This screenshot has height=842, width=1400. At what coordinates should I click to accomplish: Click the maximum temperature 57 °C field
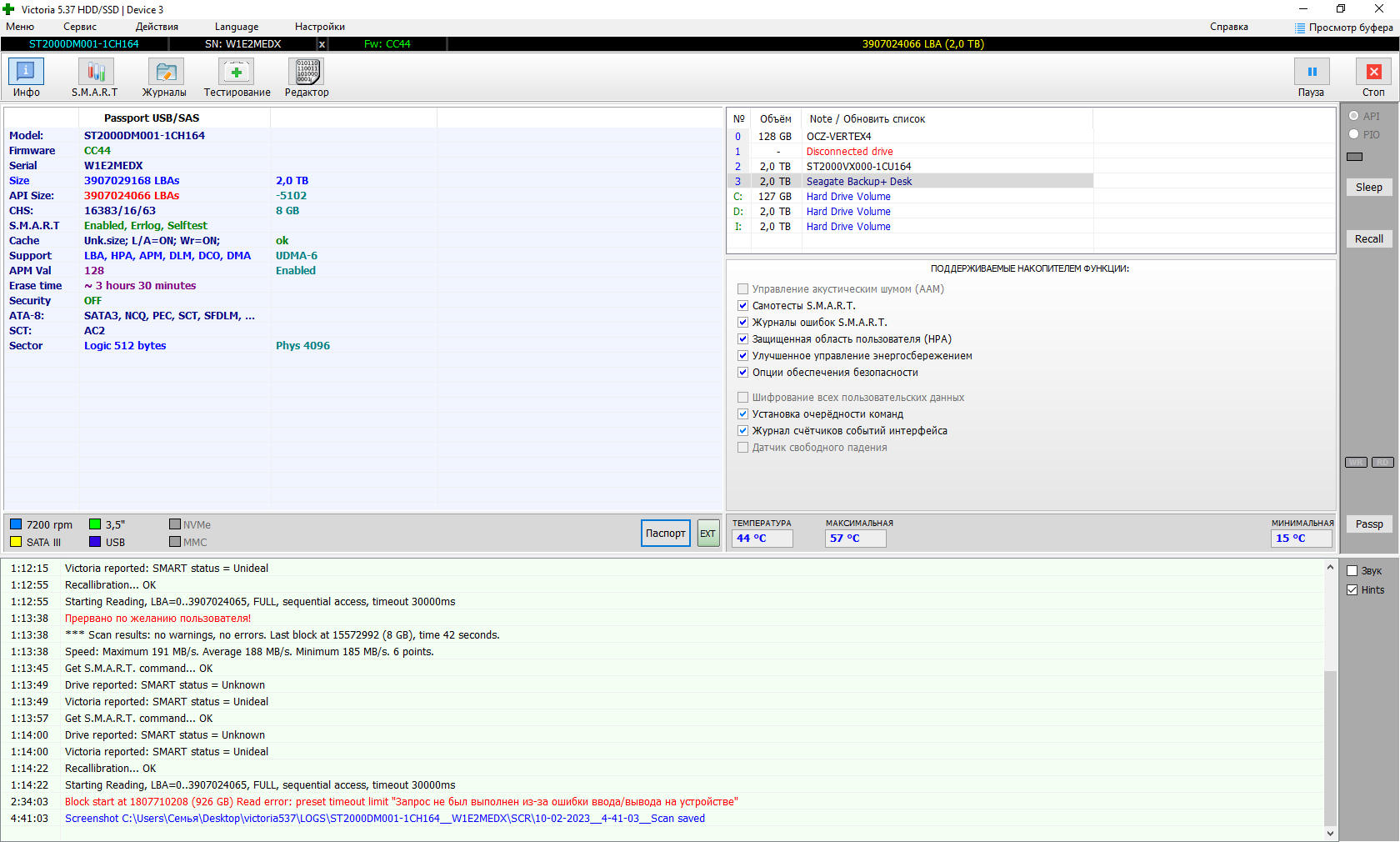(x=856, y=539)
